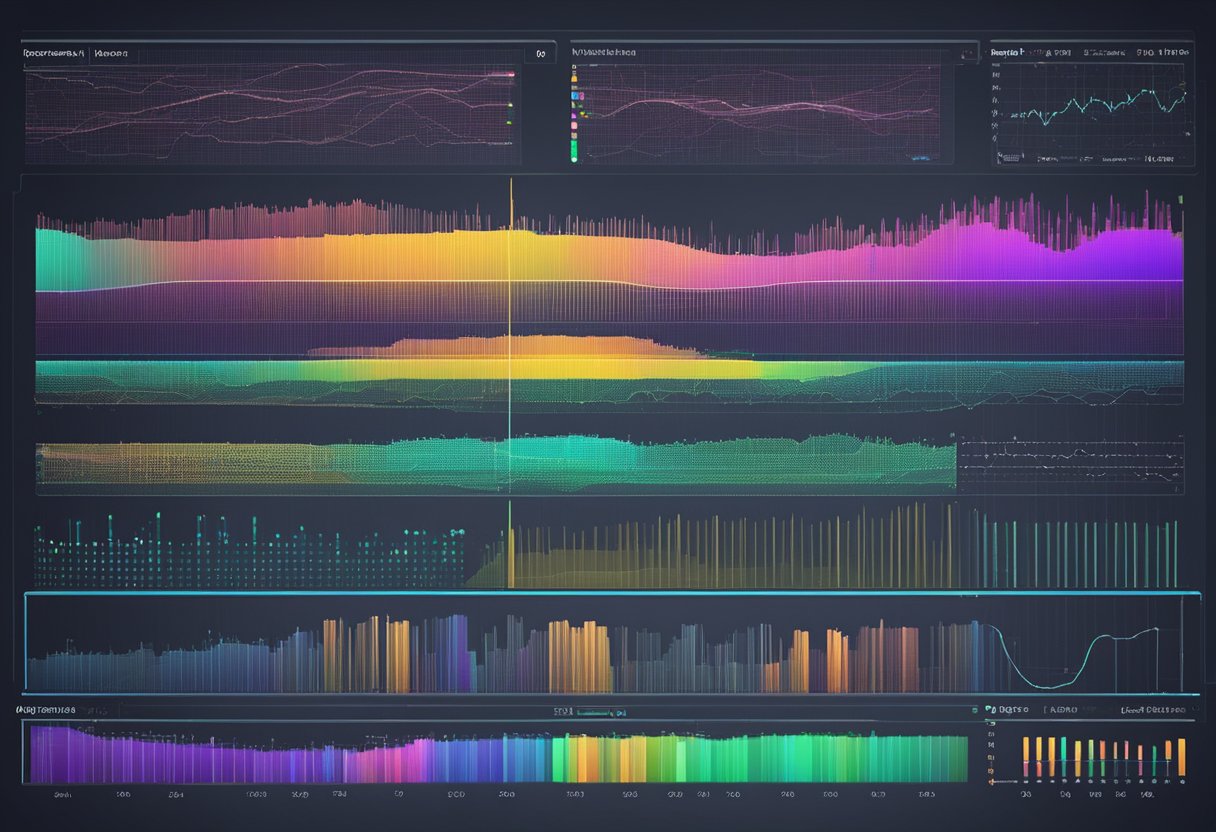Select the top-middle panel's title tab
The height and width of the screenshot is (832, 1216).
pos(603,52)
